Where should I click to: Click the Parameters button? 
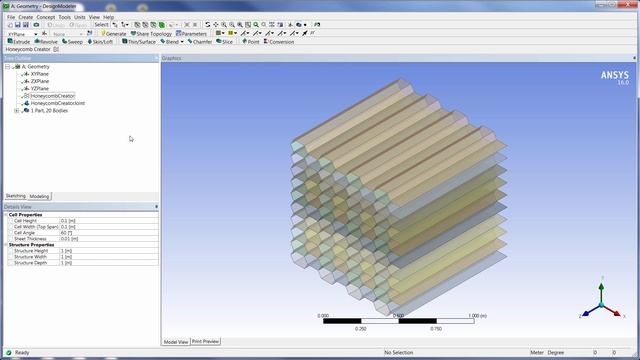[x=191, y=33]
